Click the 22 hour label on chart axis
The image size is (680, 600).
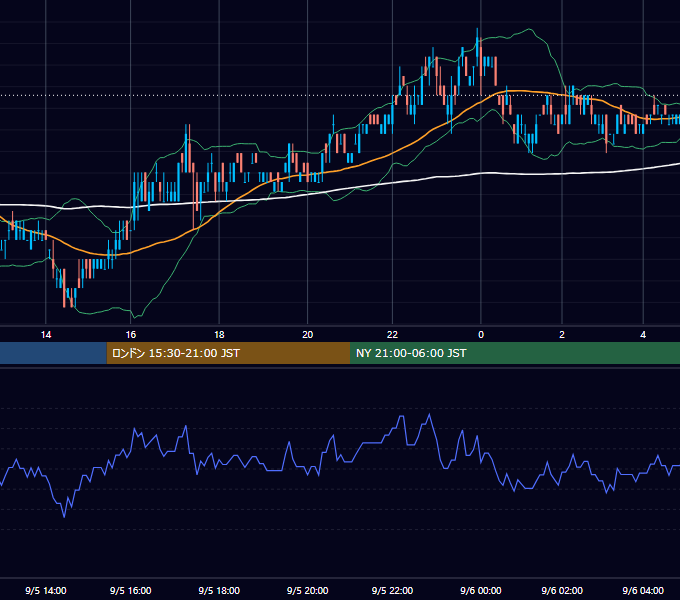pos(392,335)
